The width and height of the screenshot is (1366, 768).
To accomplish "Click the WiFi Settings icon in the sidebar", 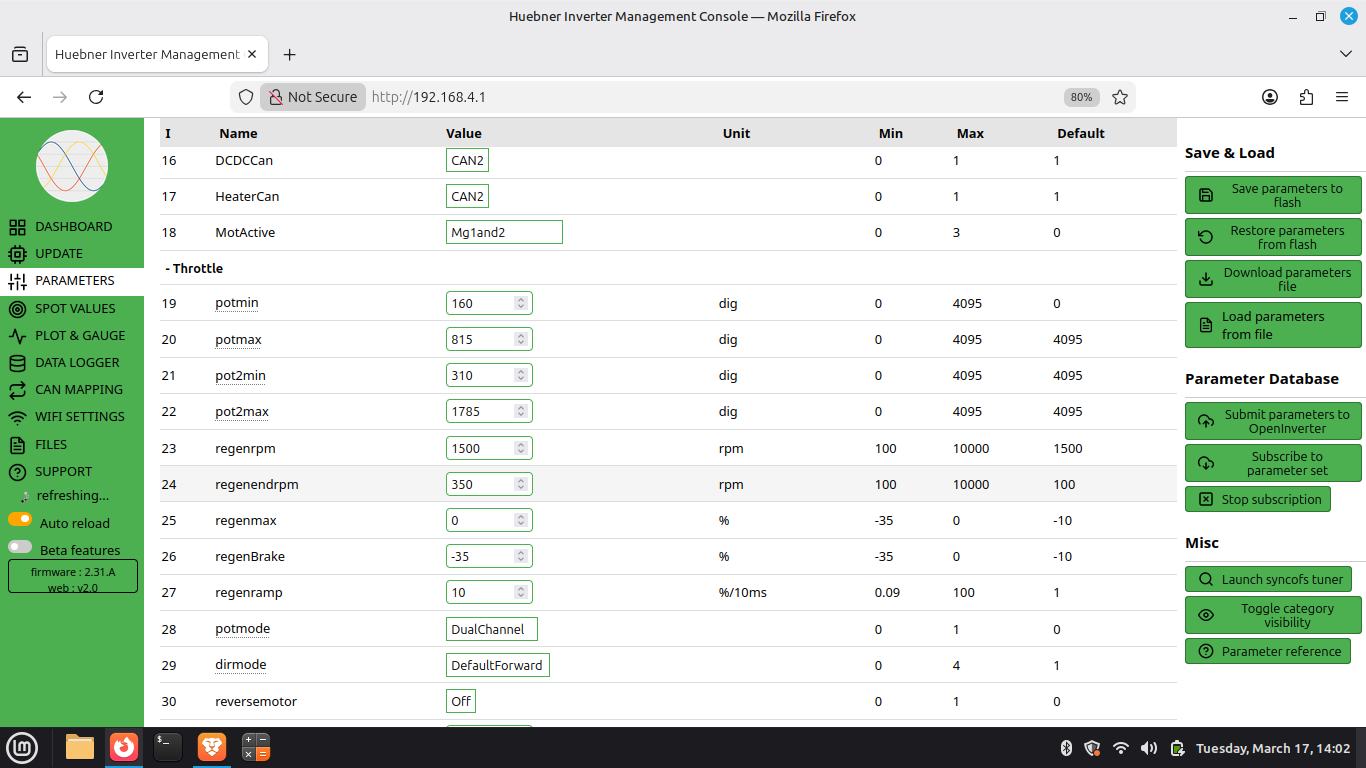I will (17, 417).
